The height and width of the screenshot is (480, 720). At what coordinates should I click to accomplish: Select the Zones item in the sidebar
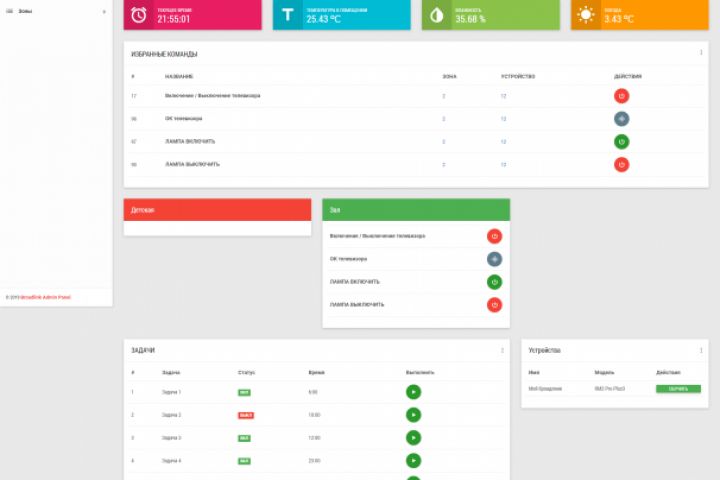click(x=25, y=11)
